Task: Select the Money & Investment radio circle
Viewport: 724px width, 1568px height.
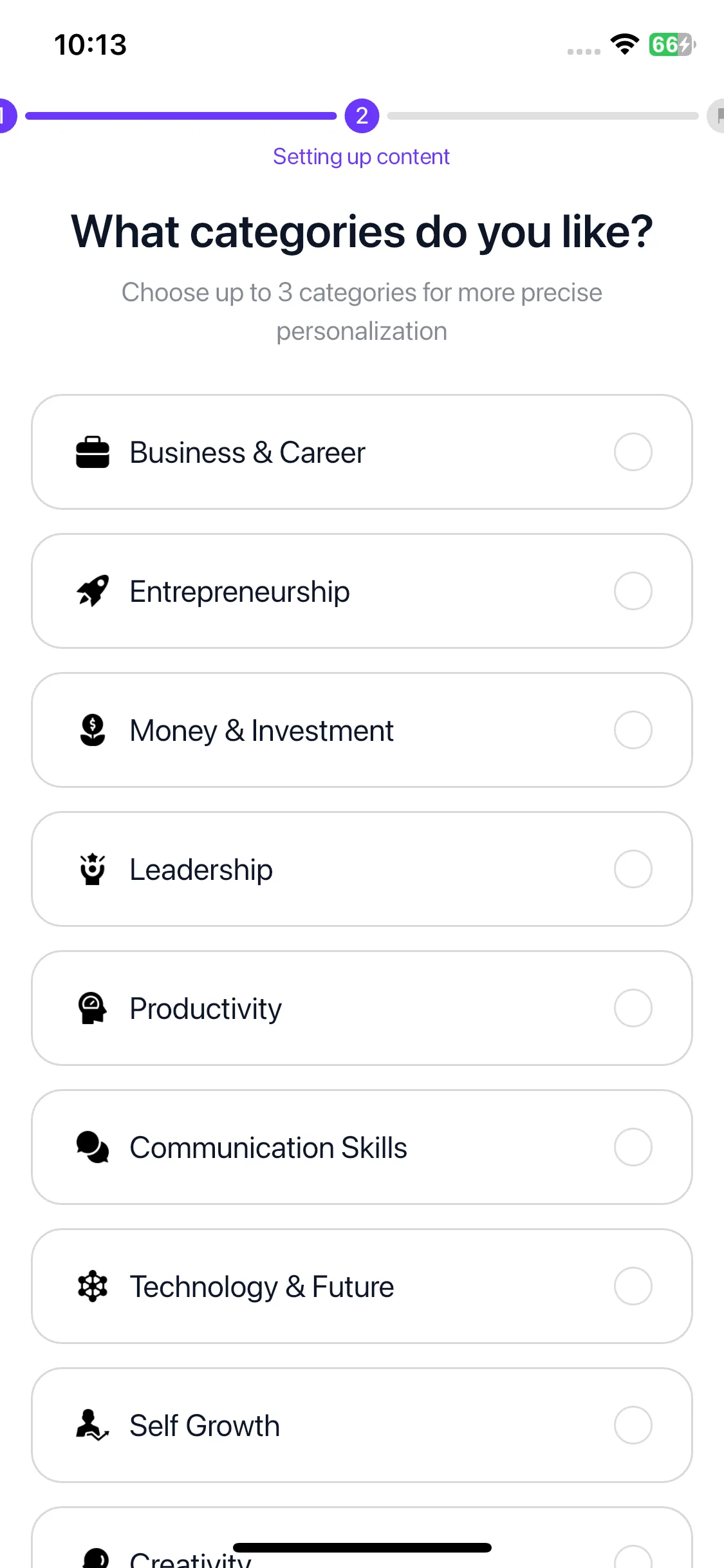Action: coord(633,730)
